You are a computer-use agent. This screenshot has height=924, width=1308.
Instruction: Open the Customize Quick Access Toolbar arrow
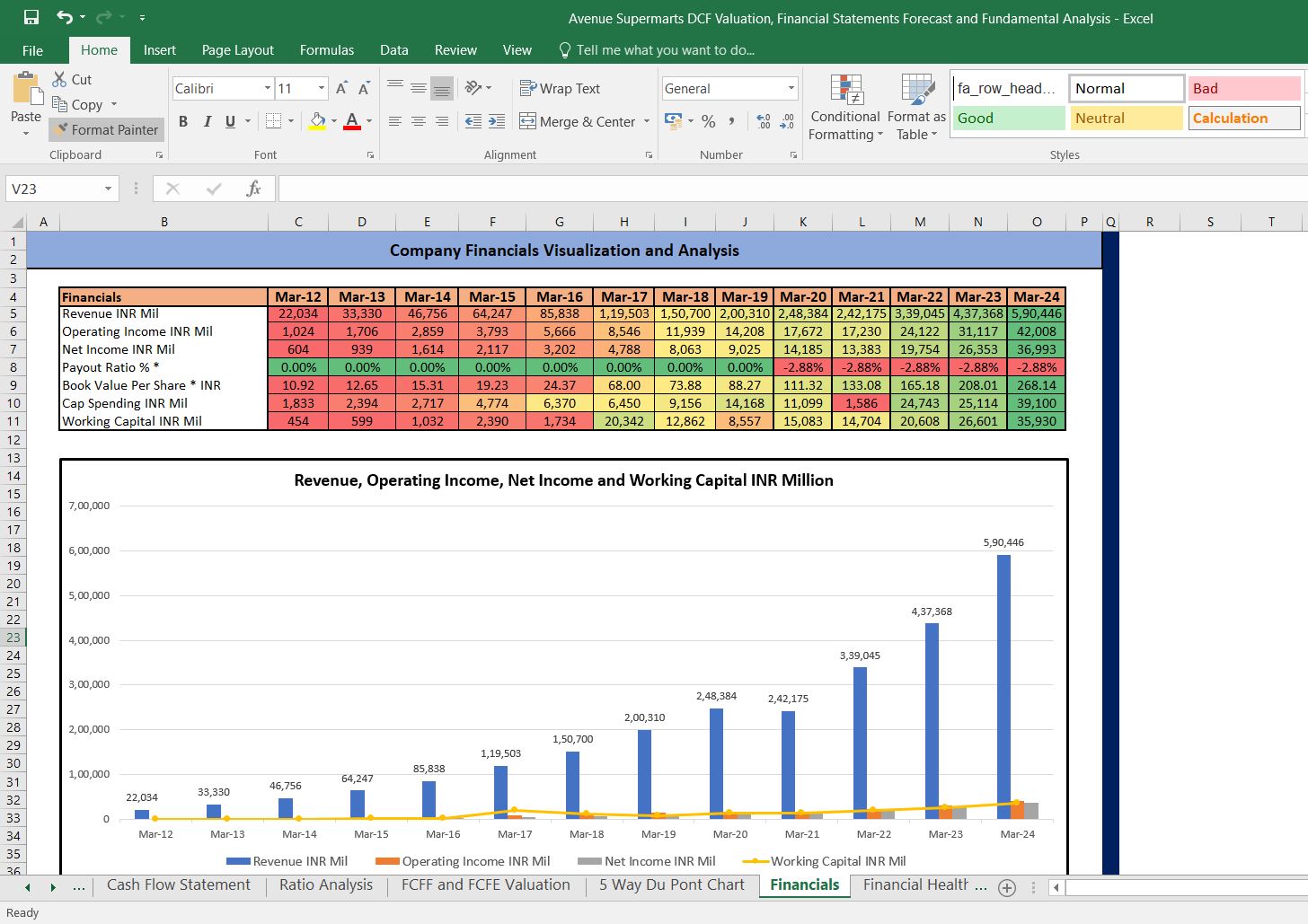(x=142, y=17)
